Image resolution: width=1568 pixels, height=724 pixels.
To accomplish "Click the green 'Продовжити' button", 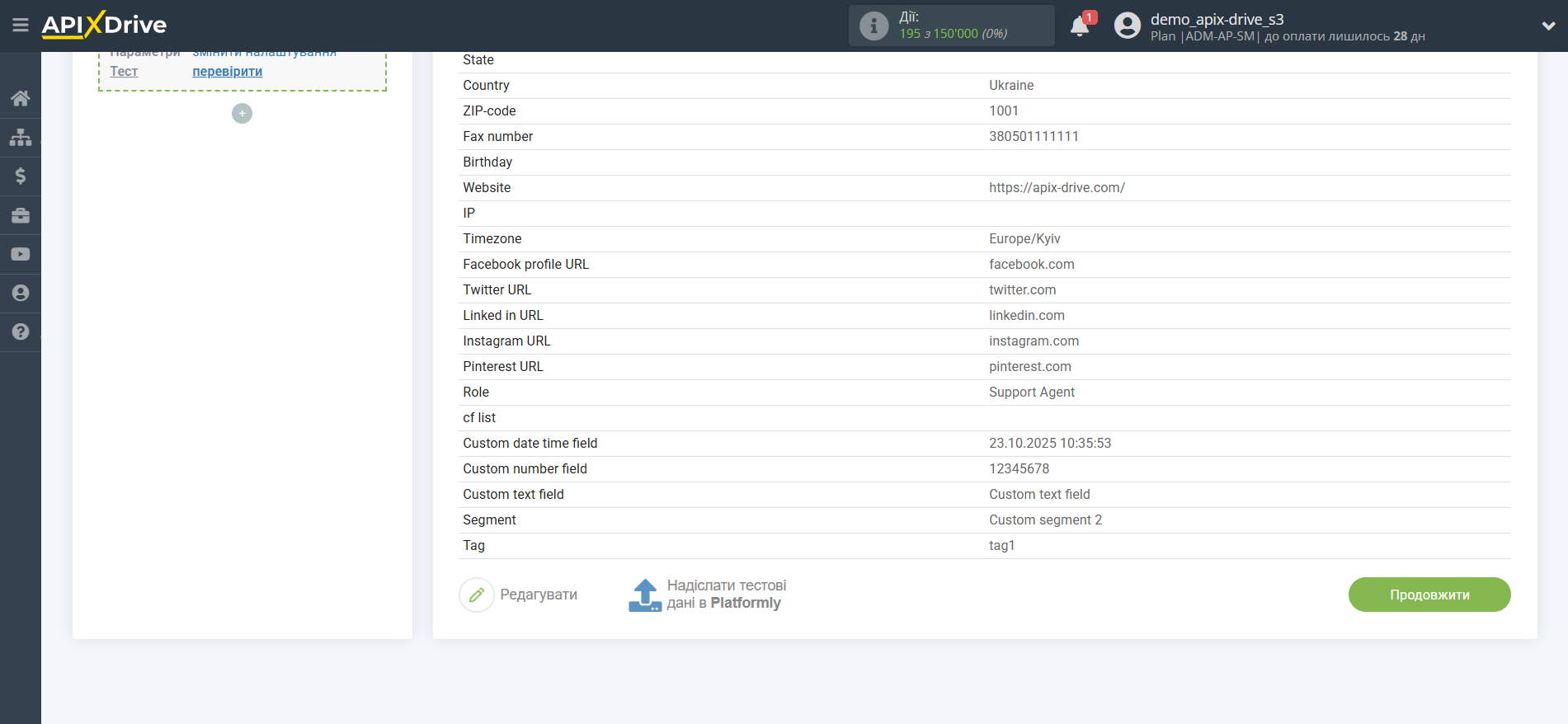I will (1429, 595).
